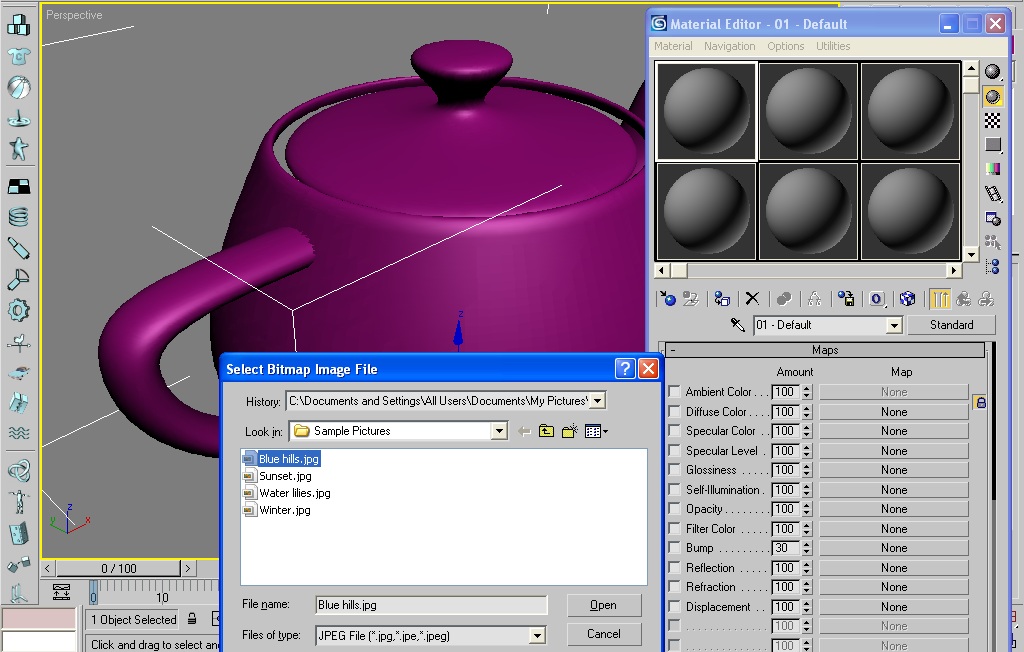Click the Reset Map/Mtl to Default Settings icon

click(752, 298)
